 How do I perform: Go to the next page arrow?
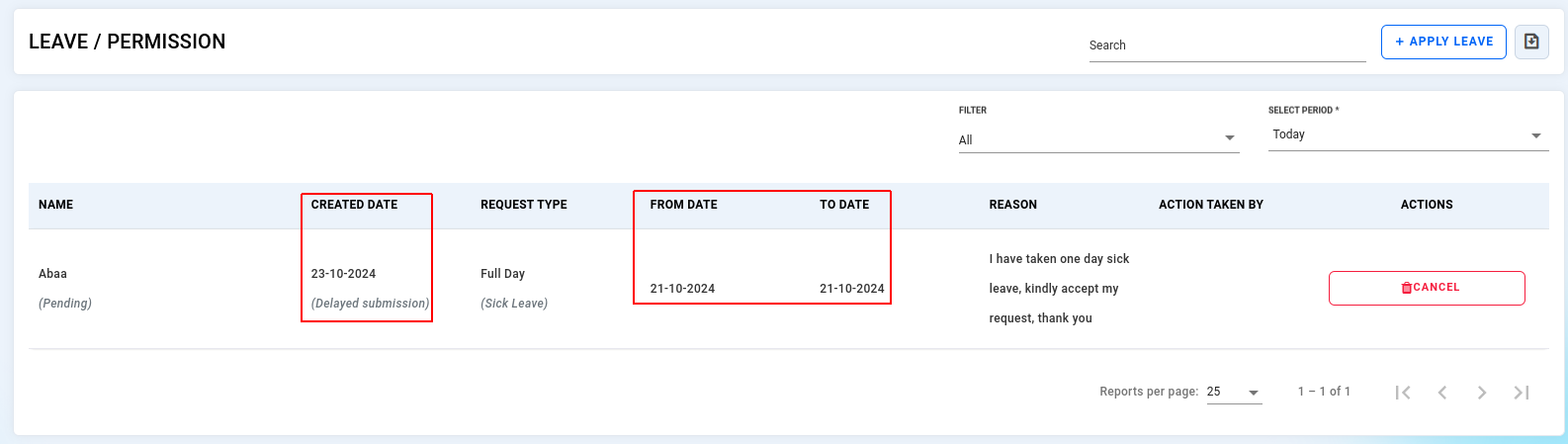(x=1482, y=393)
